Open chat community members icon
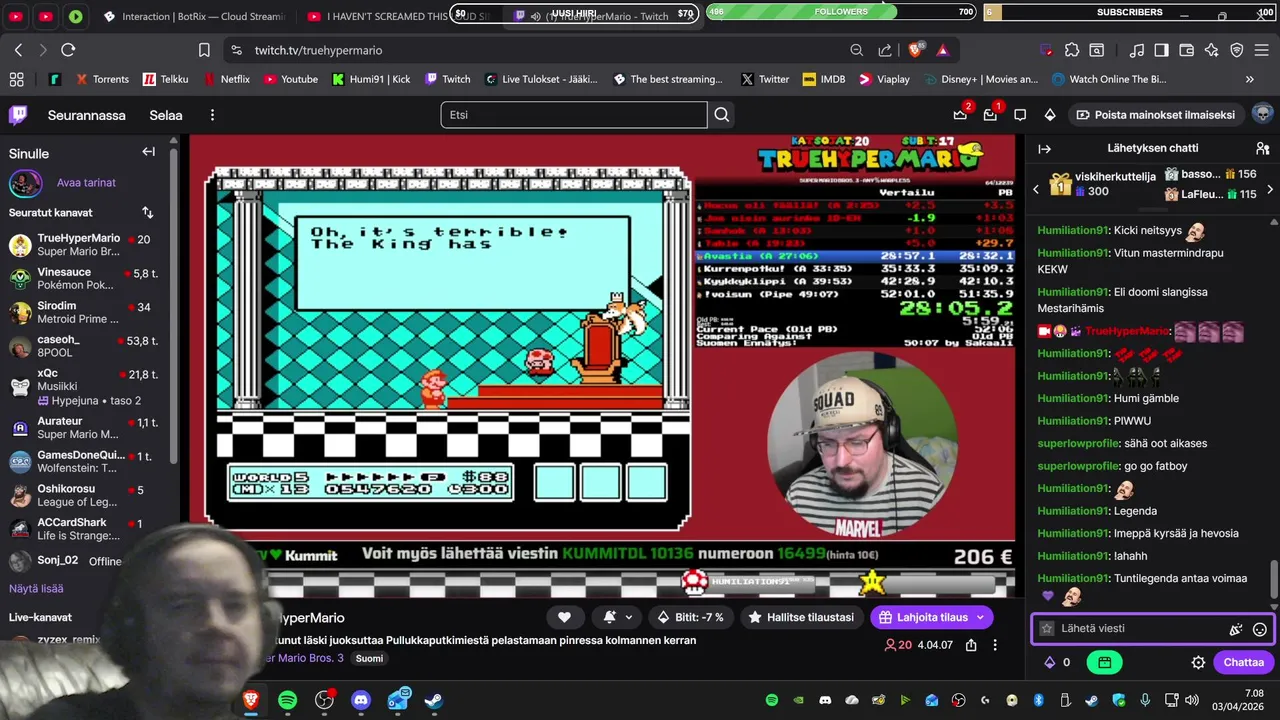1280x720 pixels. [x=1262, y=148]
